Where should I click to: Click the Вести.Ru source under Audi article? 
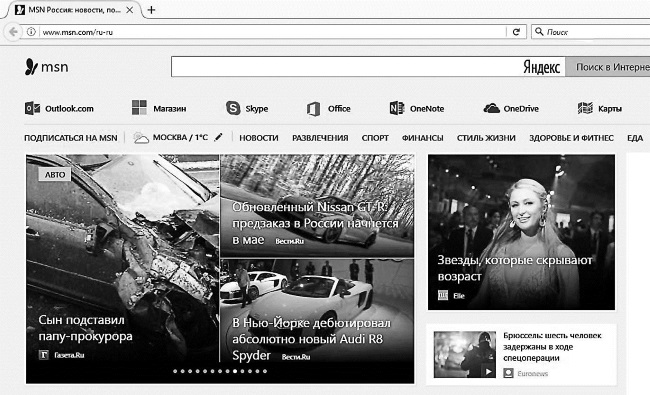coord(296,356)
